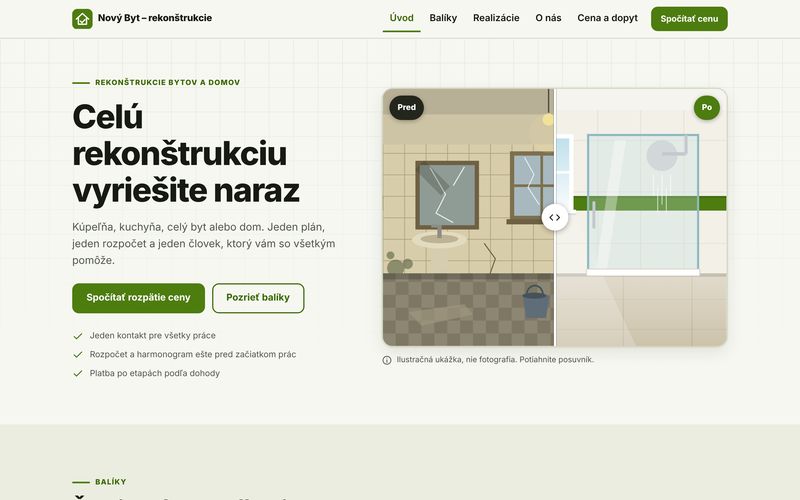
Task: Open the Realizácie navigation item
Action: [496, 18]
